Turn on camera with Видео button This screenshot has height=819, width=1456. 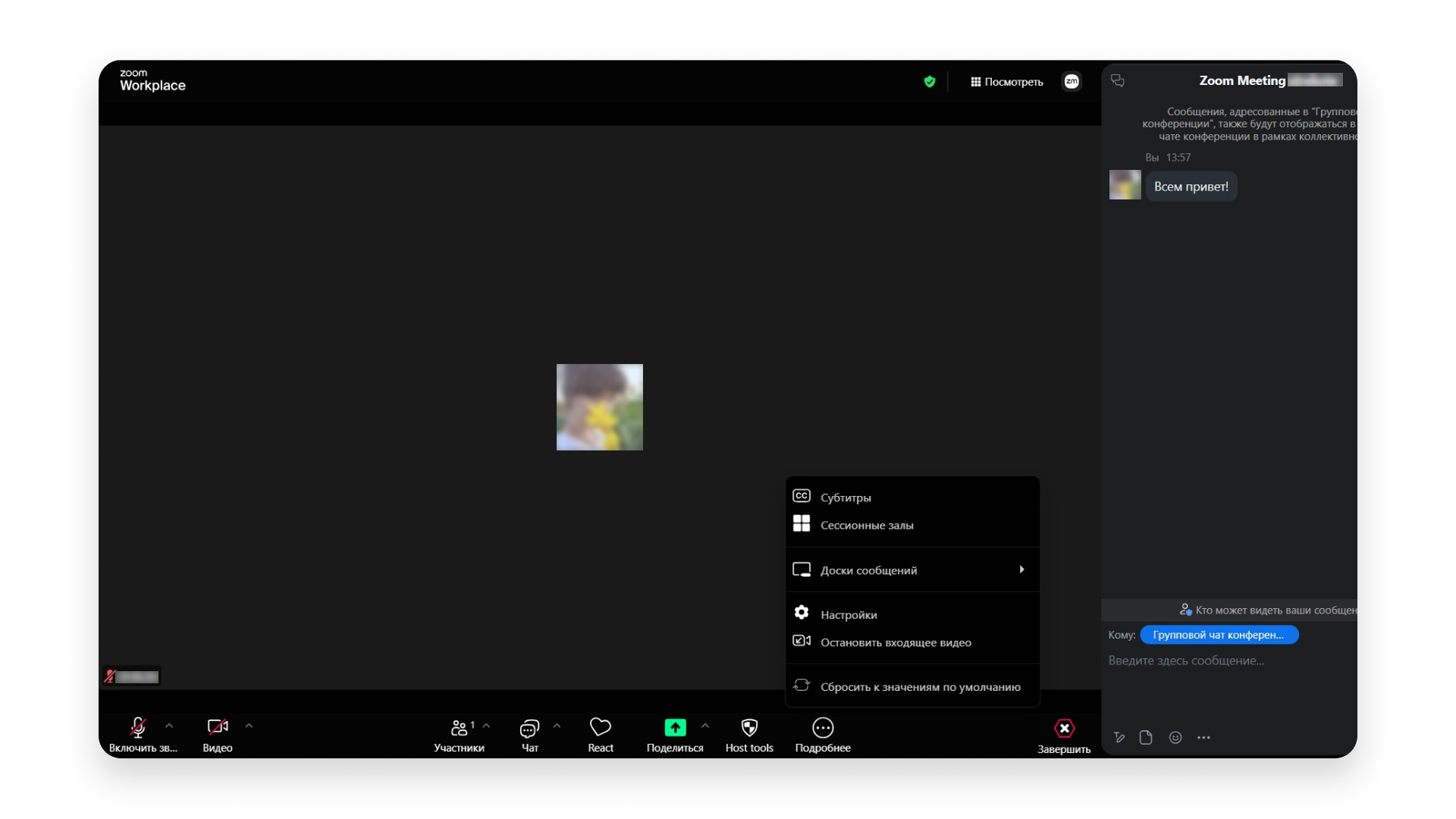coord(218,735)
